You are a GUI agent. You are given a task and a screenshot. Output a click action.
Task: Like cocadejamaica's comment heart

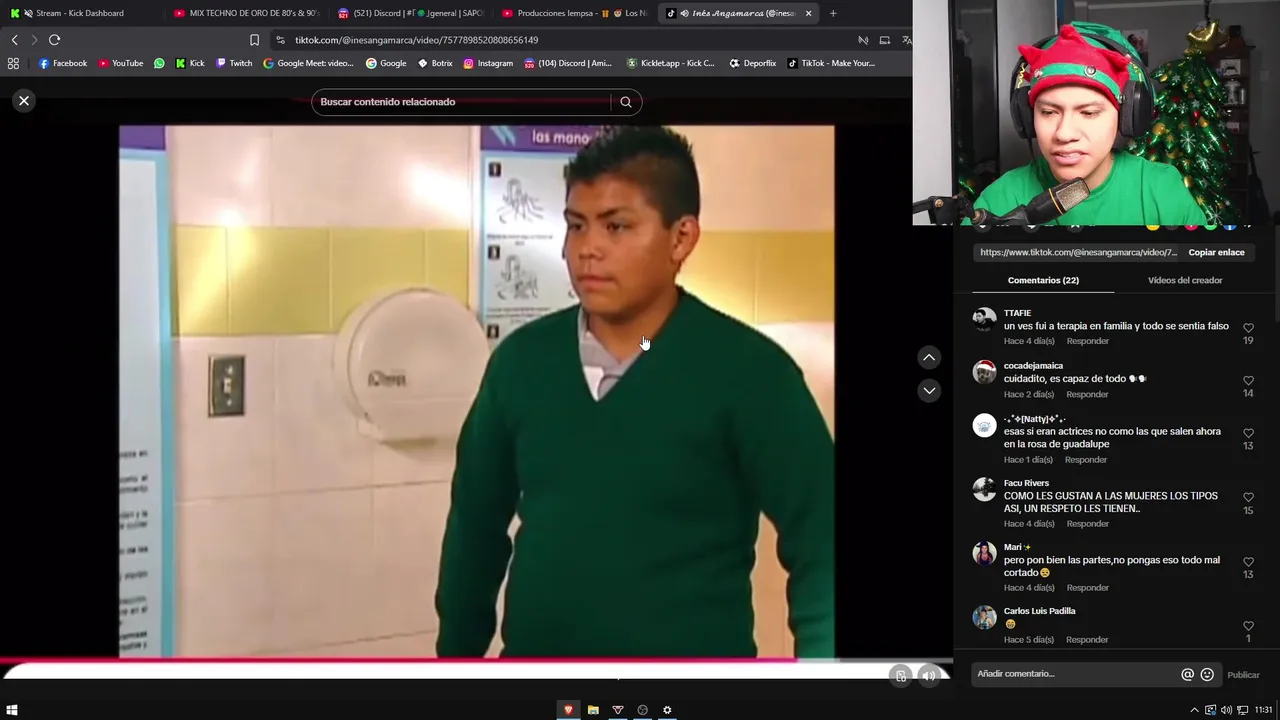click(x=1248, y=381)
